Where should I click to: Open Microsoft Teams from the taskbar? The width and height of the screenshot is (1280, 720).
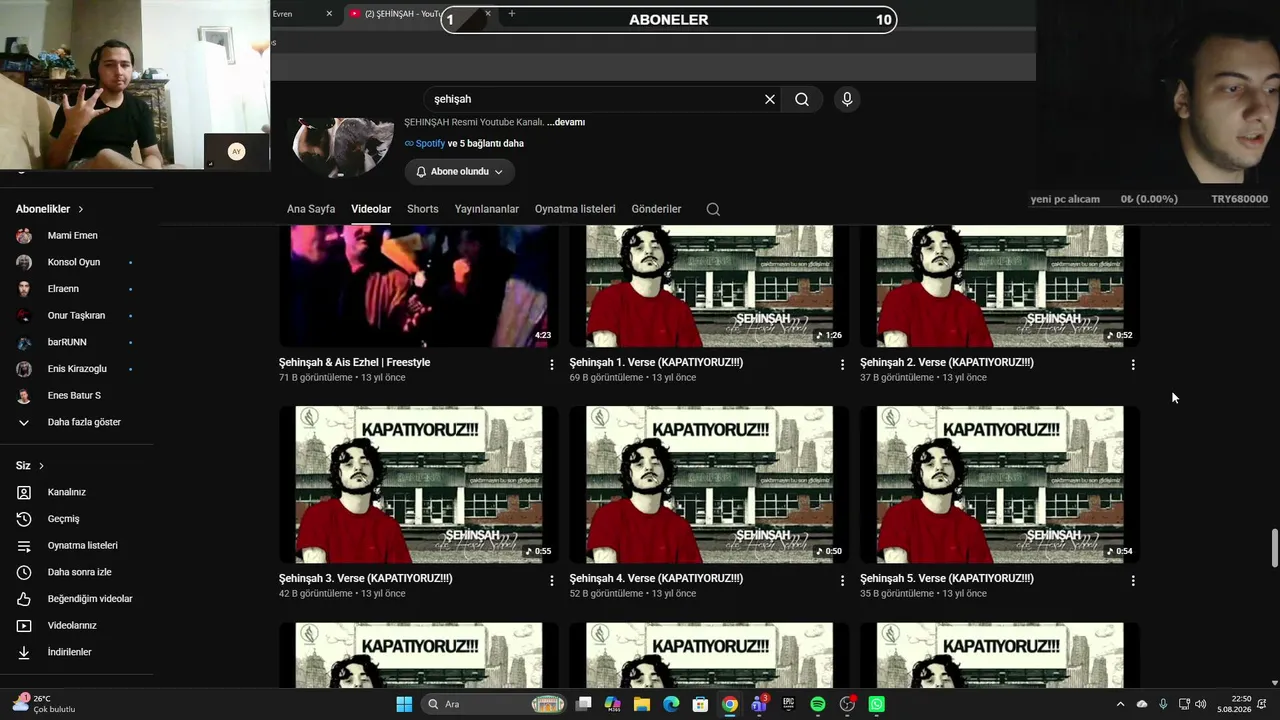click(x=759, y=704)
